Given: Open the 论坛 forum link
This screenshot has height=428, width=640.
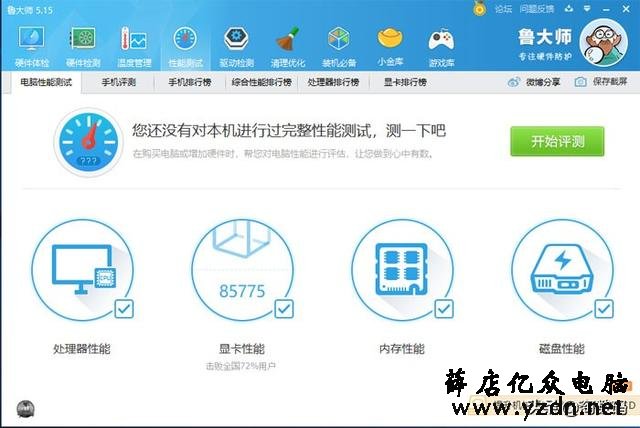Looking at the screenshot, I should tap(503, 9).
